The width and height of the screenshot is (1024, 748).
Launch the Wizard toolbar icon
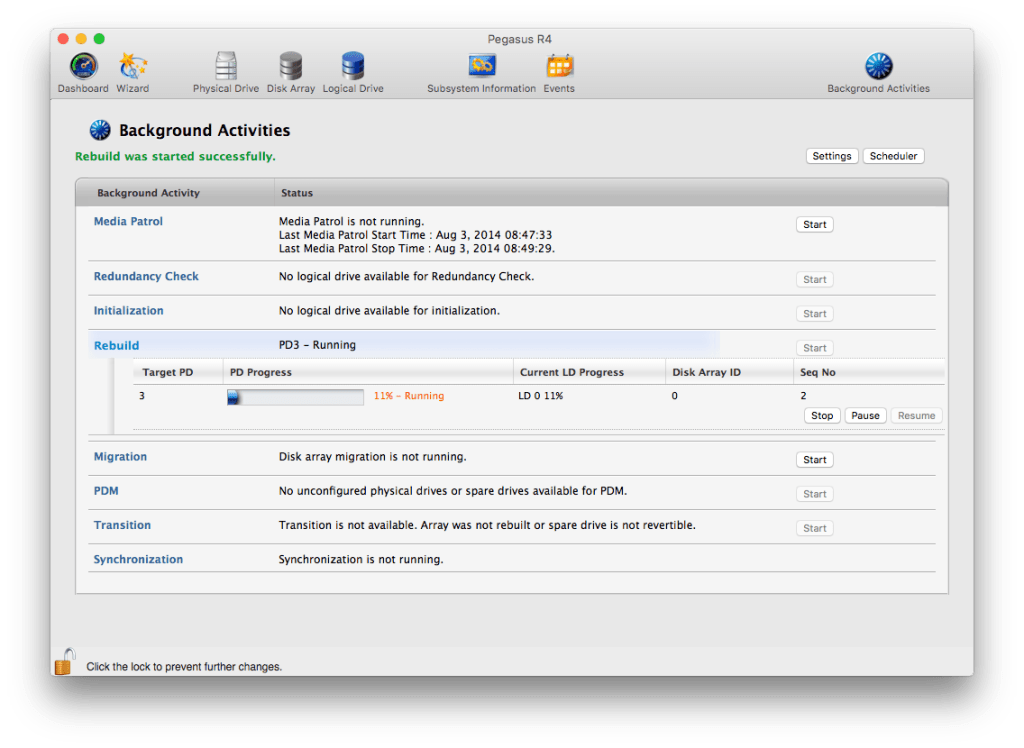pos(132,68)
